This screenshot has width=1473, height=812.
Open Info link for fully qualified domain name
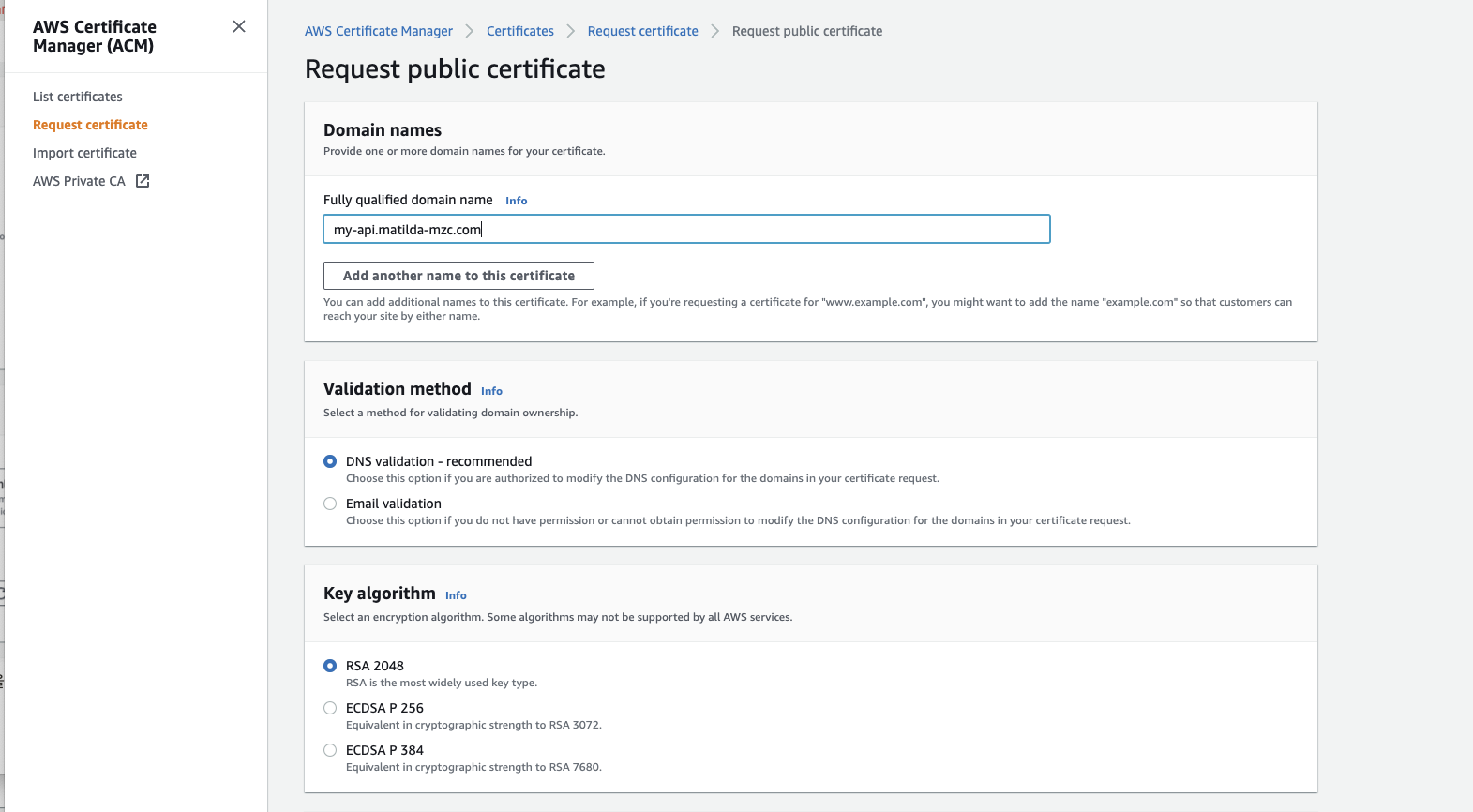pos(517,201)
